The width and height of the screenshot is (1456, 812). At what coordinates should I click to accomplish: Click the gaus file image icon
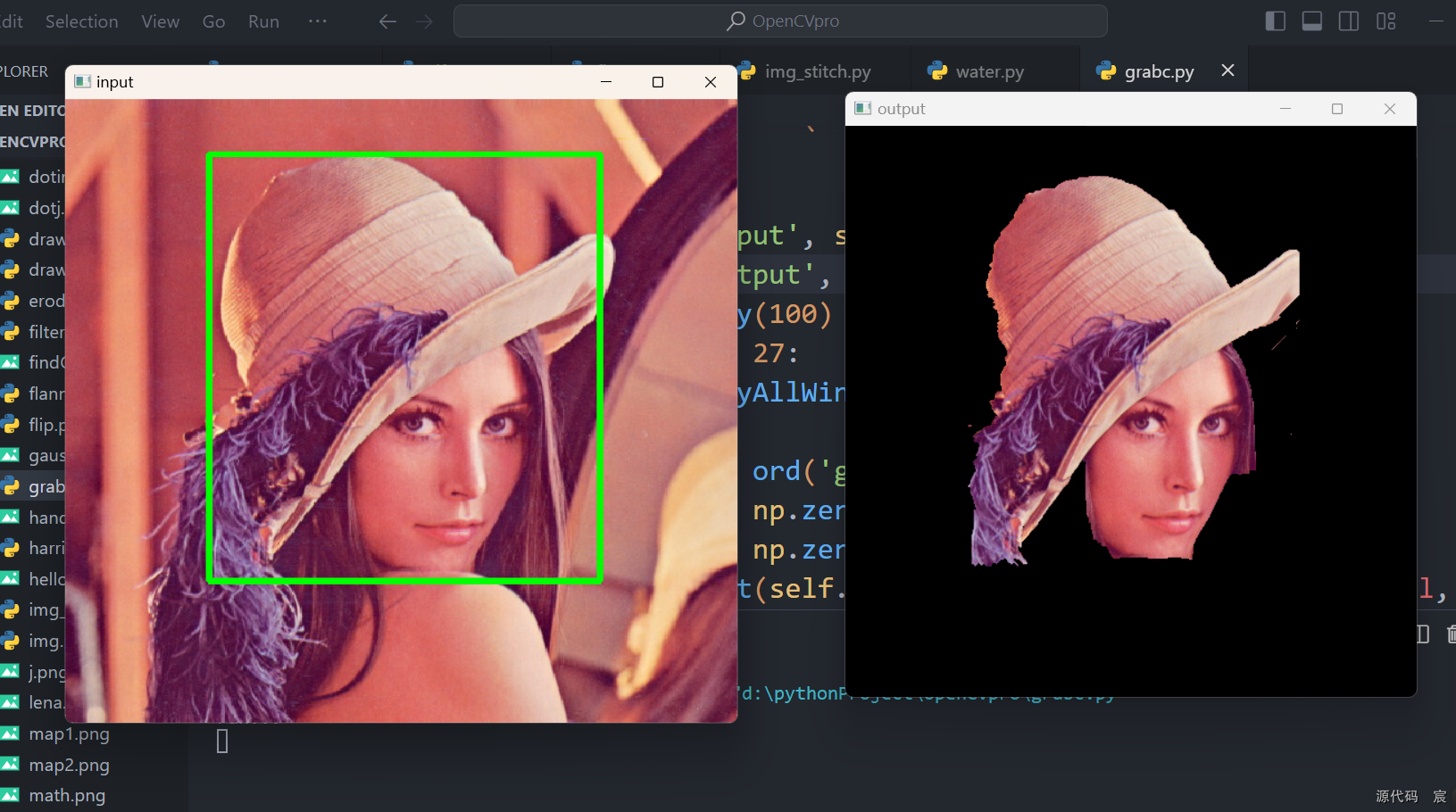(10, 455)
